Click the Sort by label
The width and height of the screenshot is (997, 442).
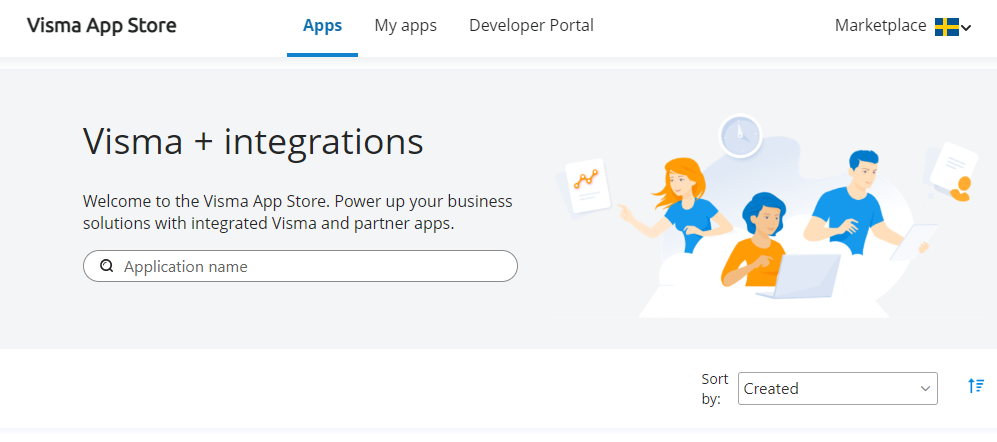(x=715, y=389)
